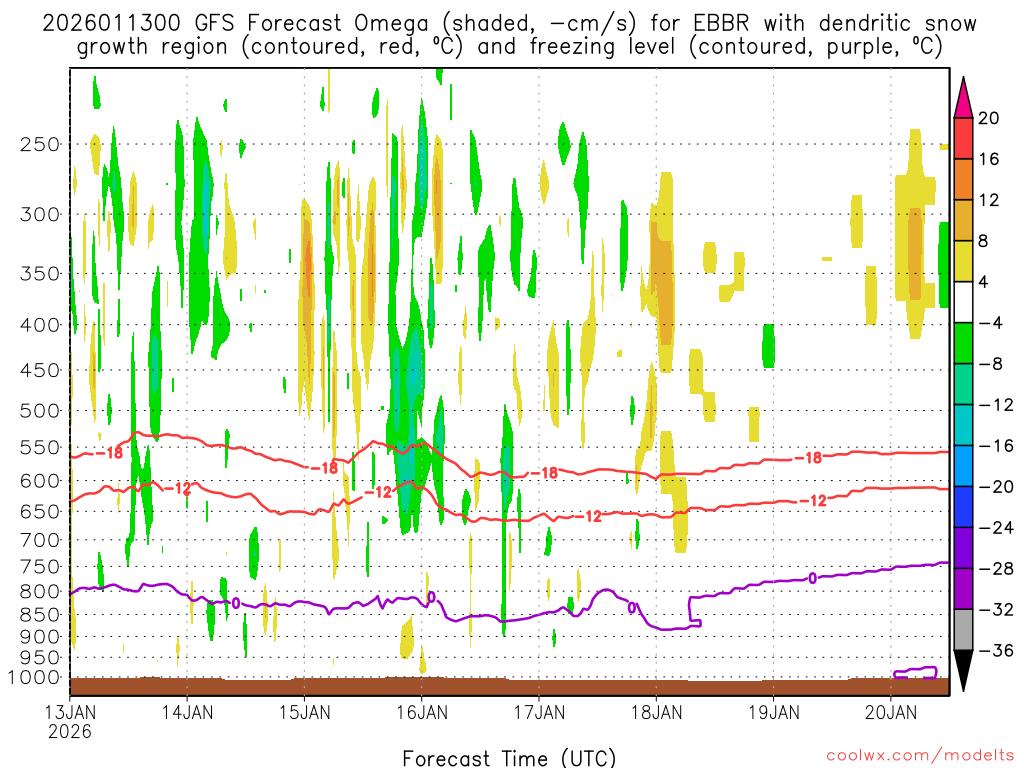Click the colorbar tick label -20
Screen dimensions: 1024x768
click(996, 487)
